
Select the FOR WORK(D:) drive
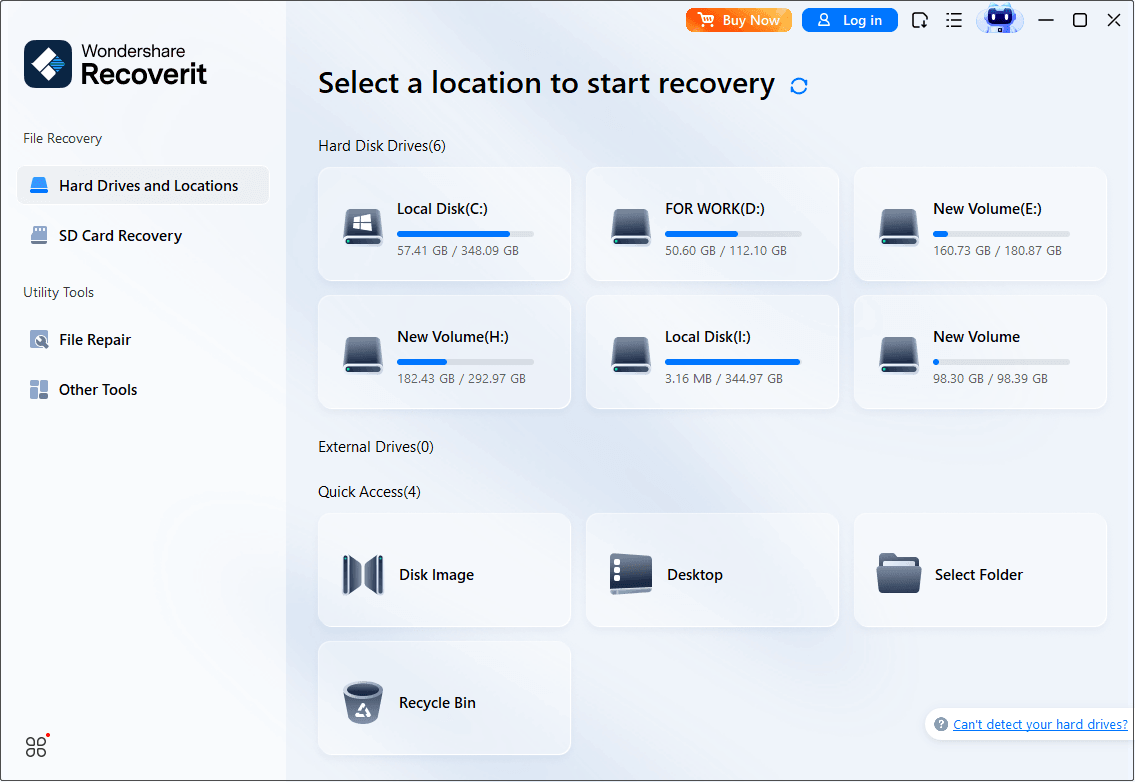pos(712,224)
